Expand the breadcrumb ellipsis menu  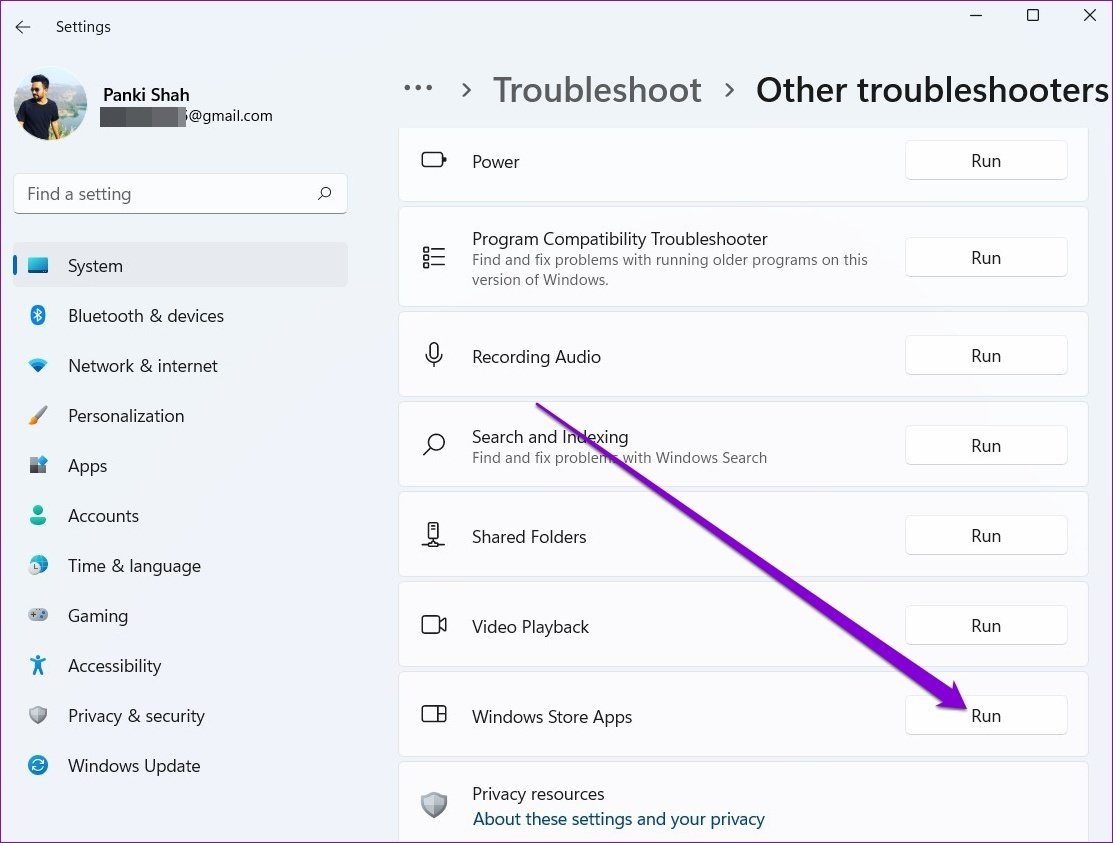[x=419, y=89]
